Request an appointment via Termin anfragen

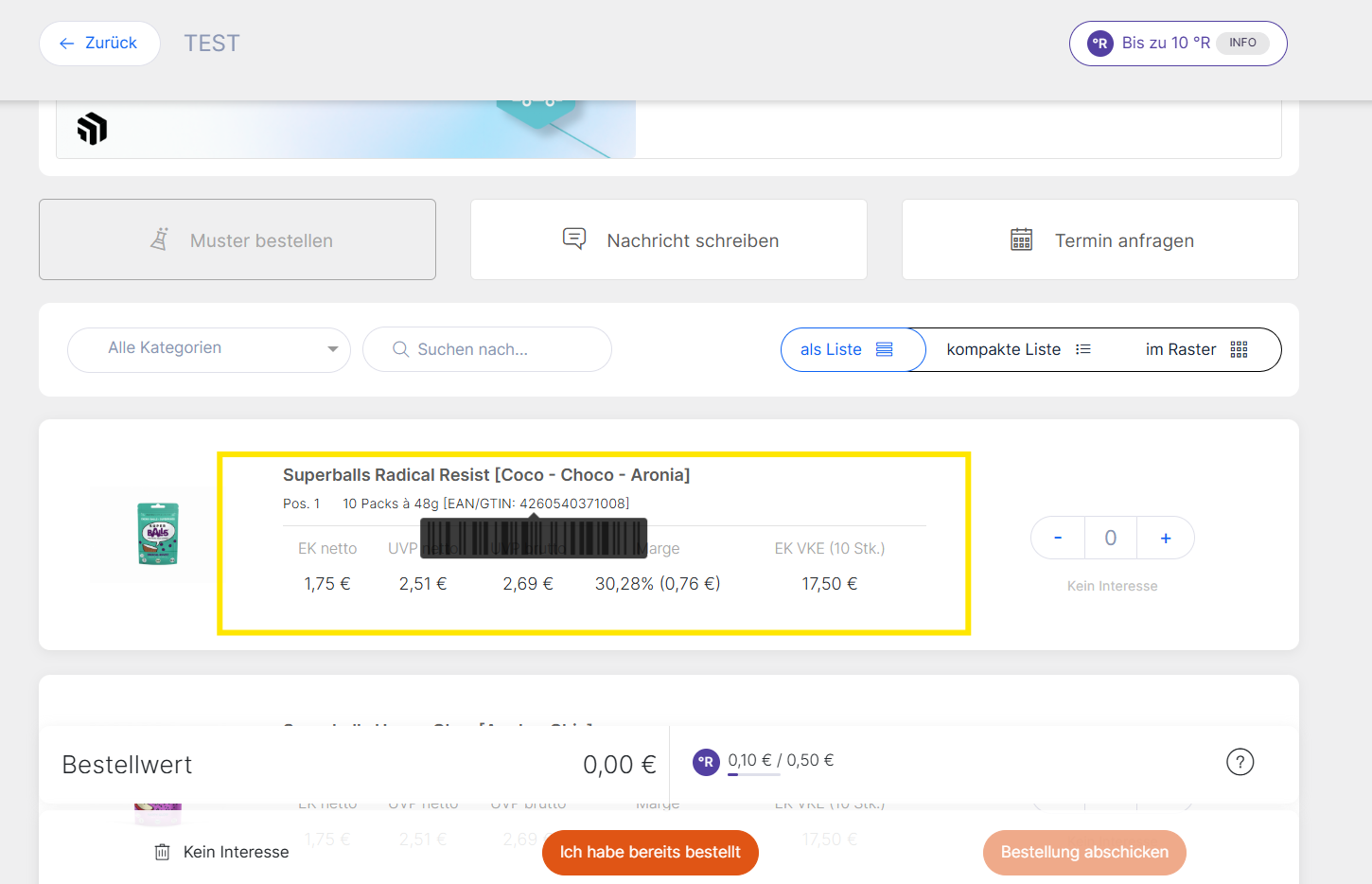[x=1100, y=239]
